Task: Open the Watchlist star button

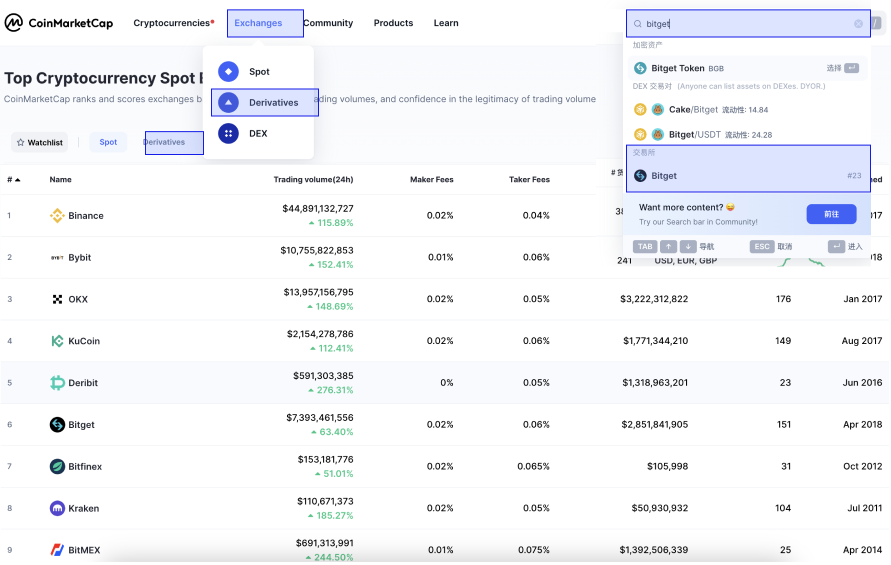Action: click(39, 142)
